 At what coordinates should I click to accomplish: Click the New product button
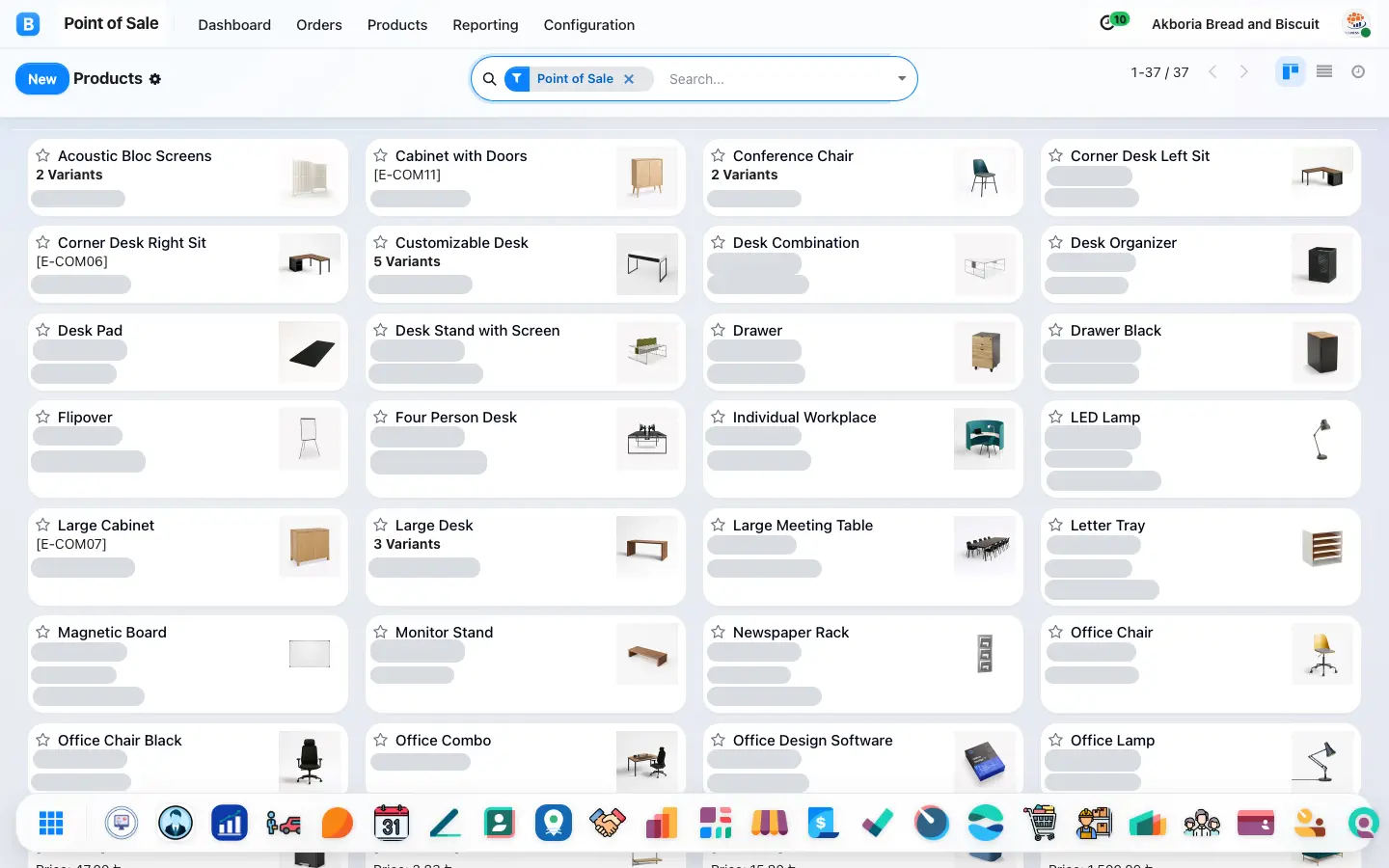41,79
